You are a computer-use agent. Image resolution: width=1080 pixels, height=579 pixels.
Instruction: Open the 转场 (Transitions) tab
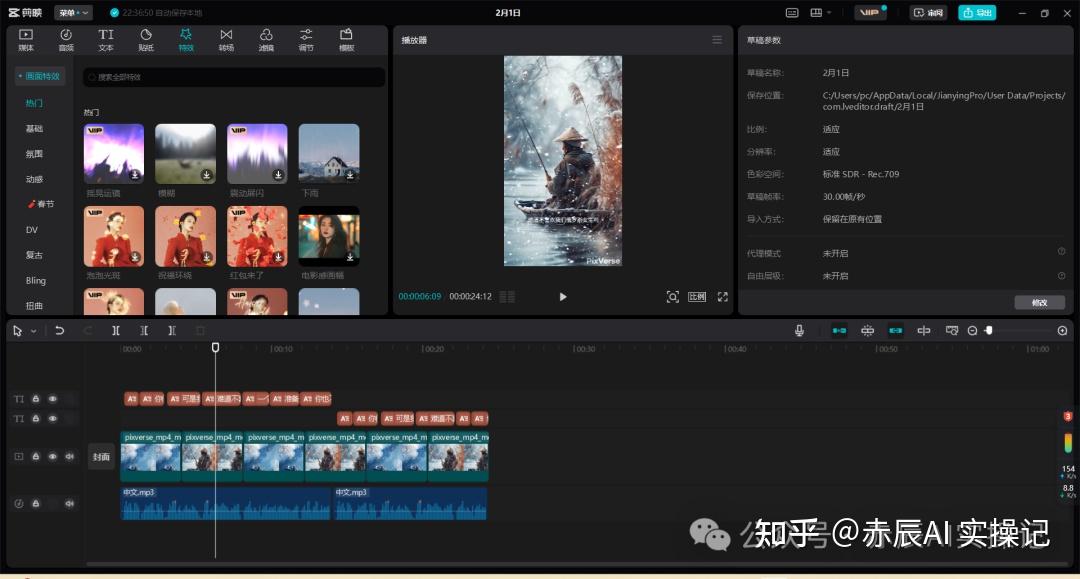tap(226, 40)
